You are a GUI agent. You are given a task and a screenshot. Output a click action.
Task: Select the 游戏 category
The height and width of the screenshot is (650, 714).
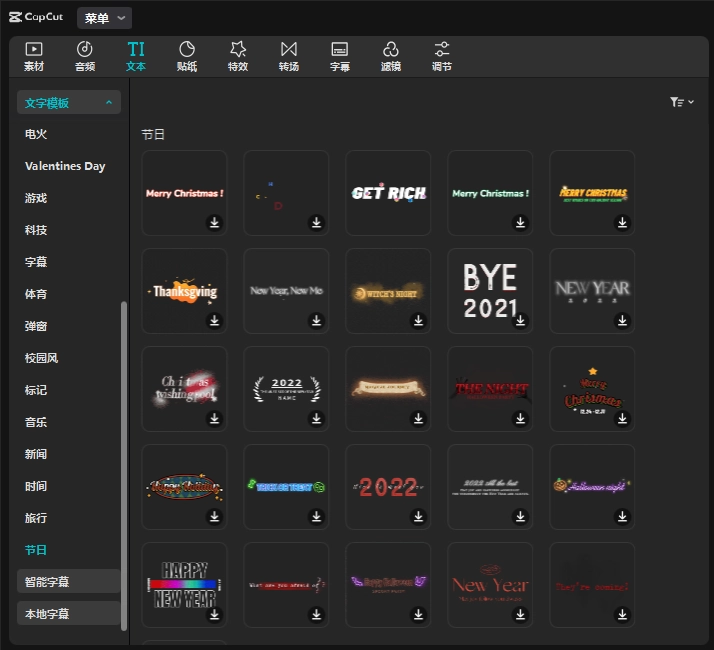click(x=36, y=198)
